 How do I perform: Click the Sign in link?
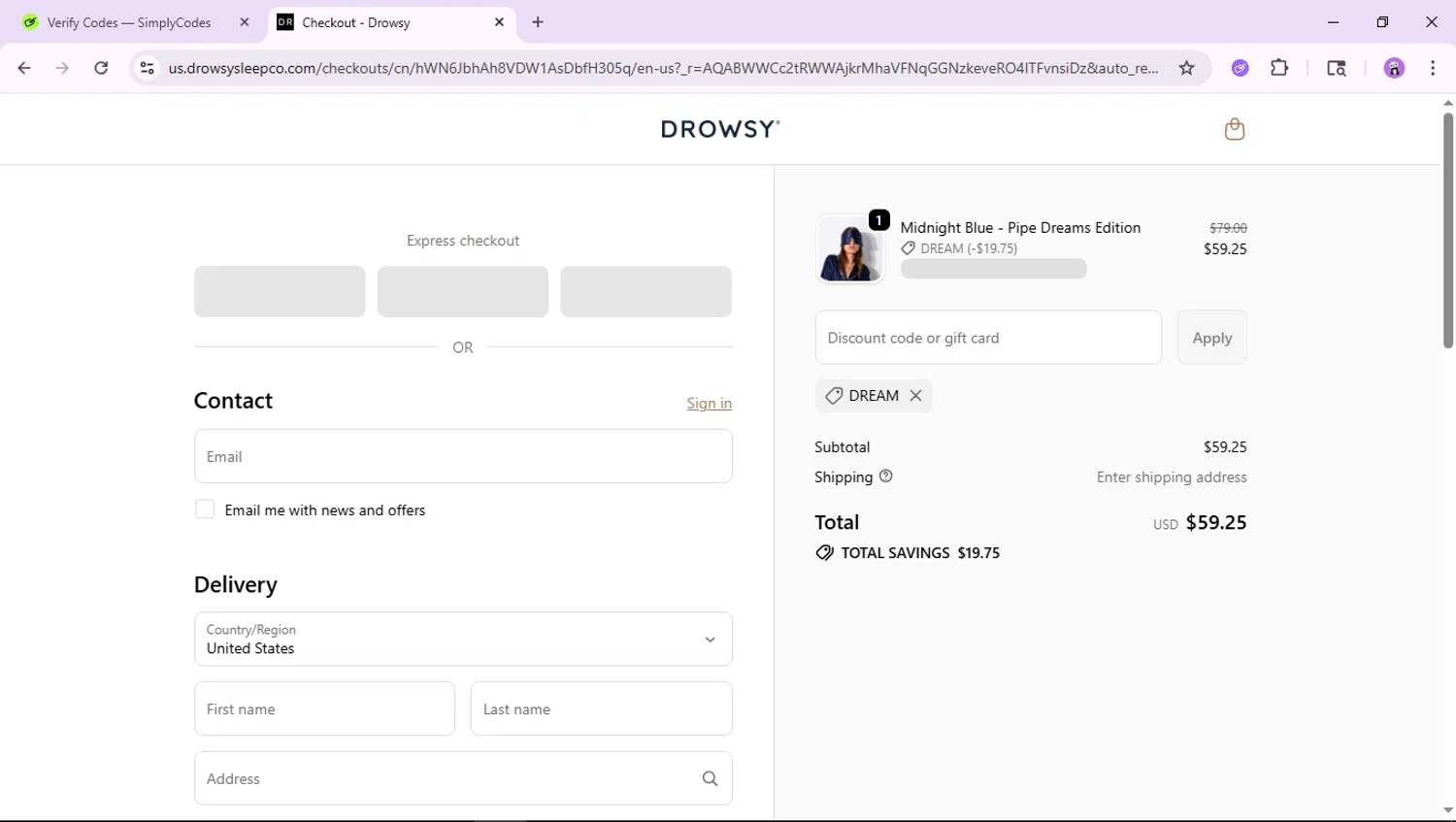point(709,403)
